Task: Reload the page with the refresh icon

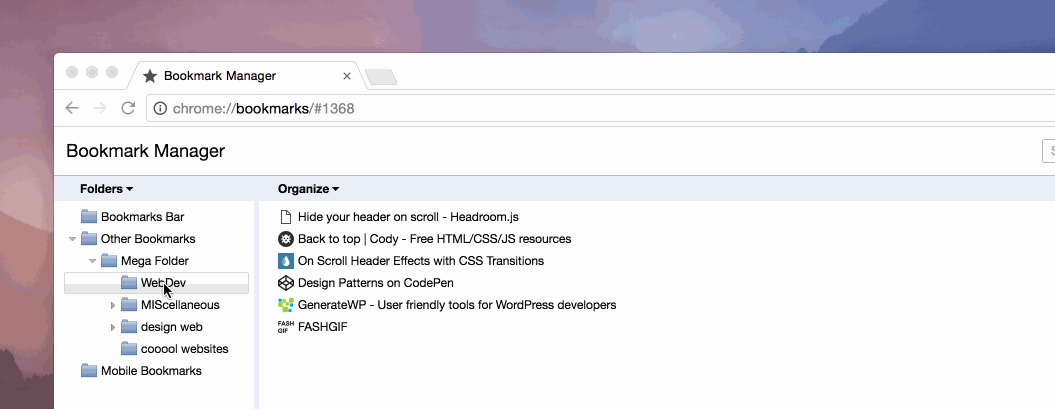Action: [128, 108]
